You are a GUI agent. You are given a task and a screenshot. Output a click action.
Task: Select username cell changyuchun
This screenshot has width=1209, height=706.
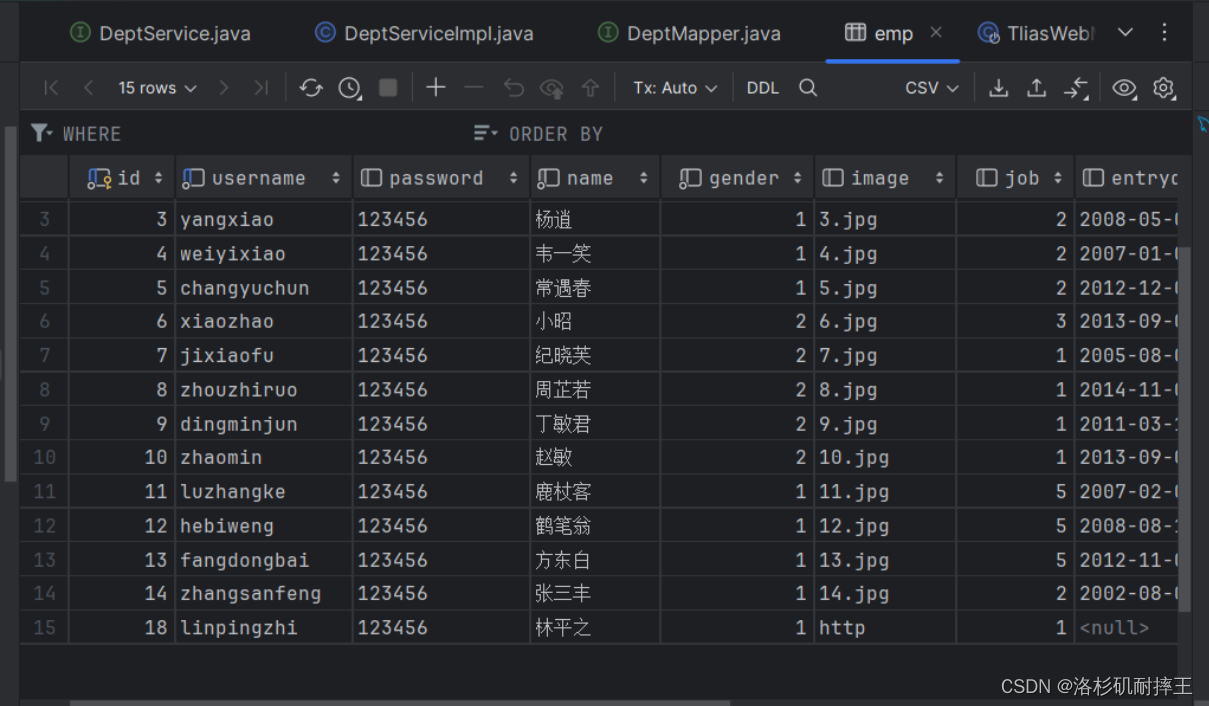264,288
